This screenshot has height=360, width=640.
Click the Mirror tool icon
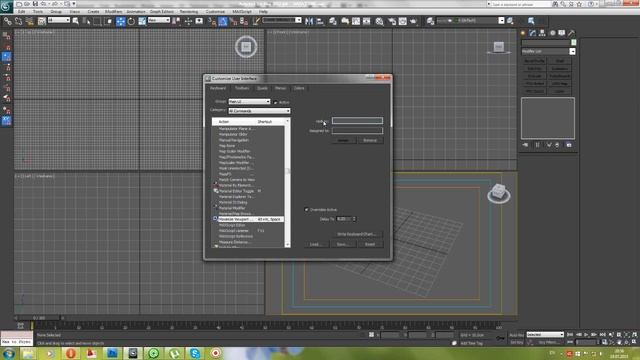[309, 21]
